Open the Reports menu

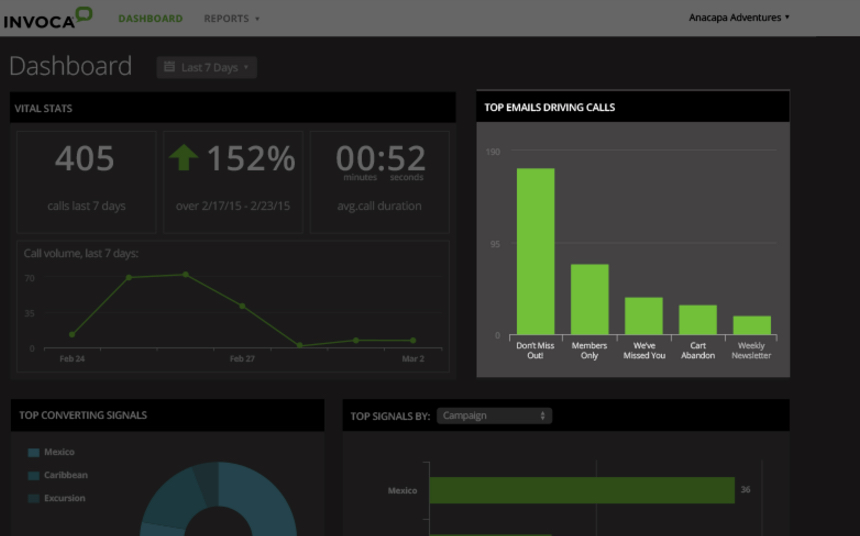(x=231, y=19)
